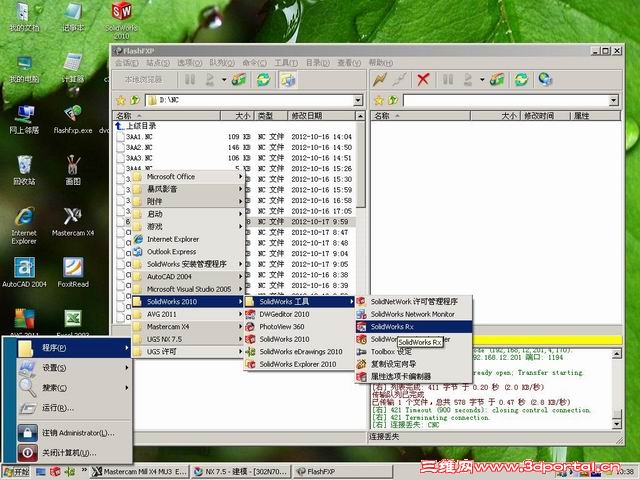Open left pane path dropdown D:\NC
Screen dimensions: 640x480
[x=358, y=100]
